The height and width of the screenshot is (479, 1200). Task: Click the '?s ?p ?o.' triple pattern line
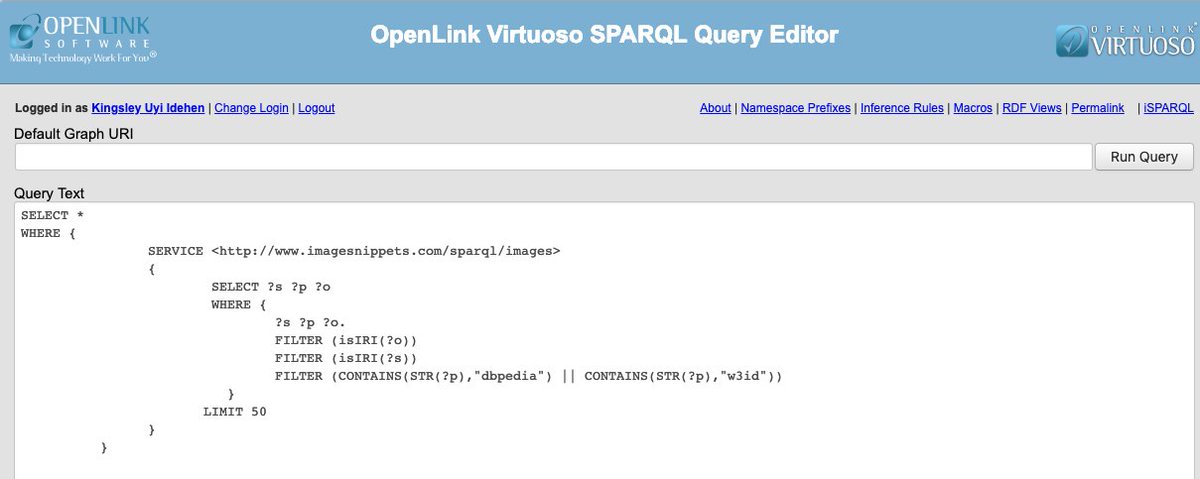tap(310, 323)
